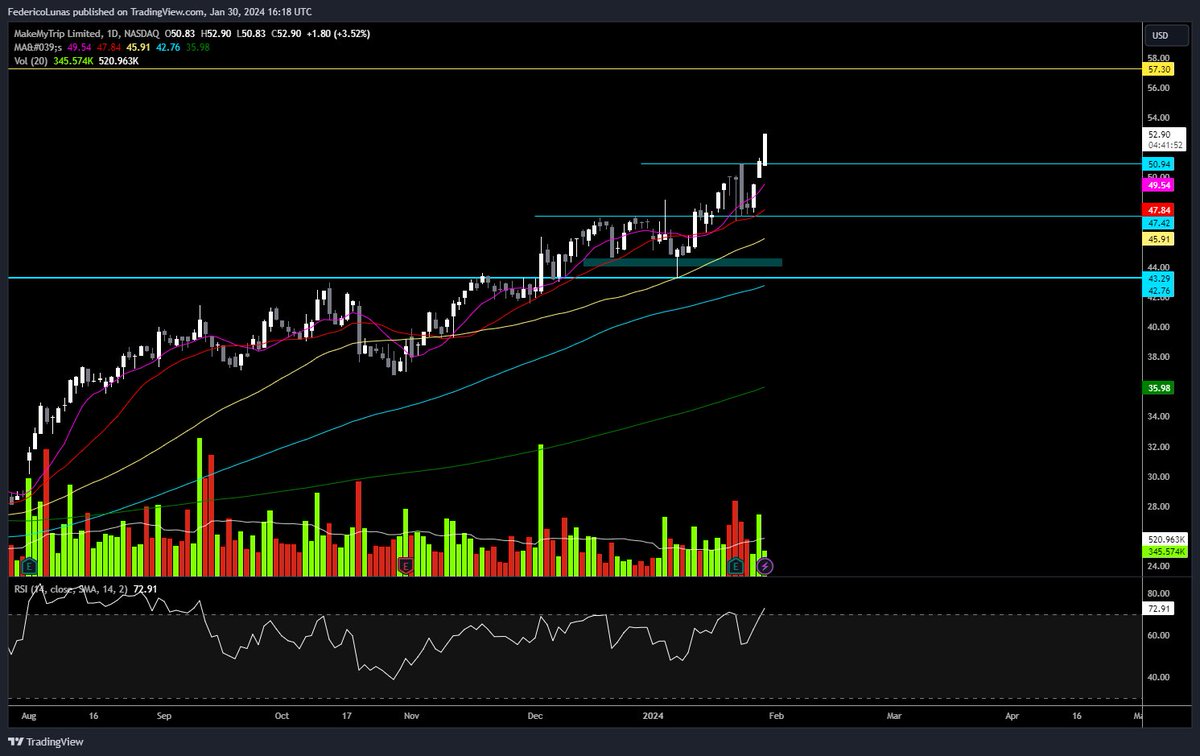The width and height of the screenshot is (1200, 756).
Task: Click the 30.00 tick on price axis
Action: tap(1158, 477)
